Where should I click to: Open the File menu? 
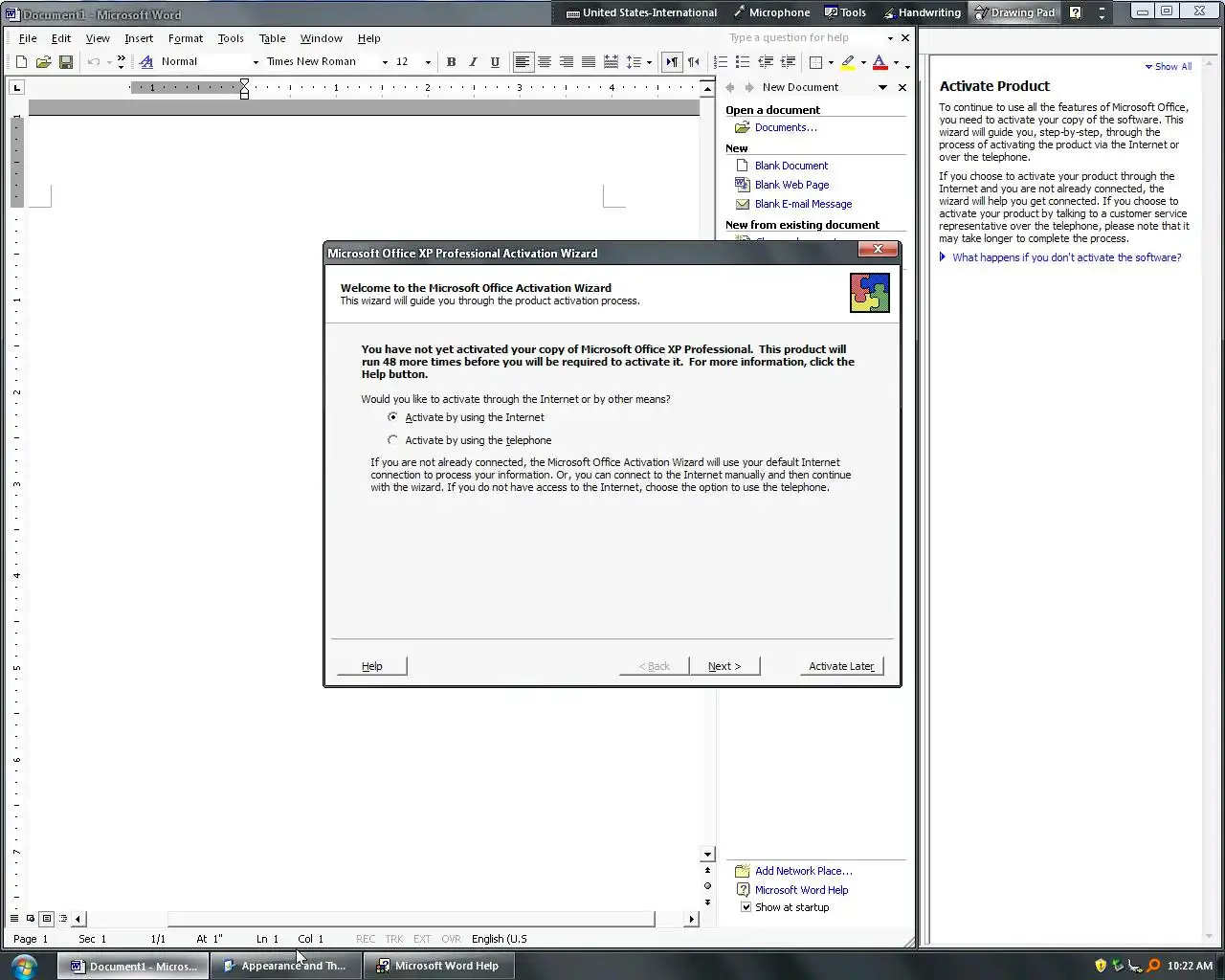[28, 38]
